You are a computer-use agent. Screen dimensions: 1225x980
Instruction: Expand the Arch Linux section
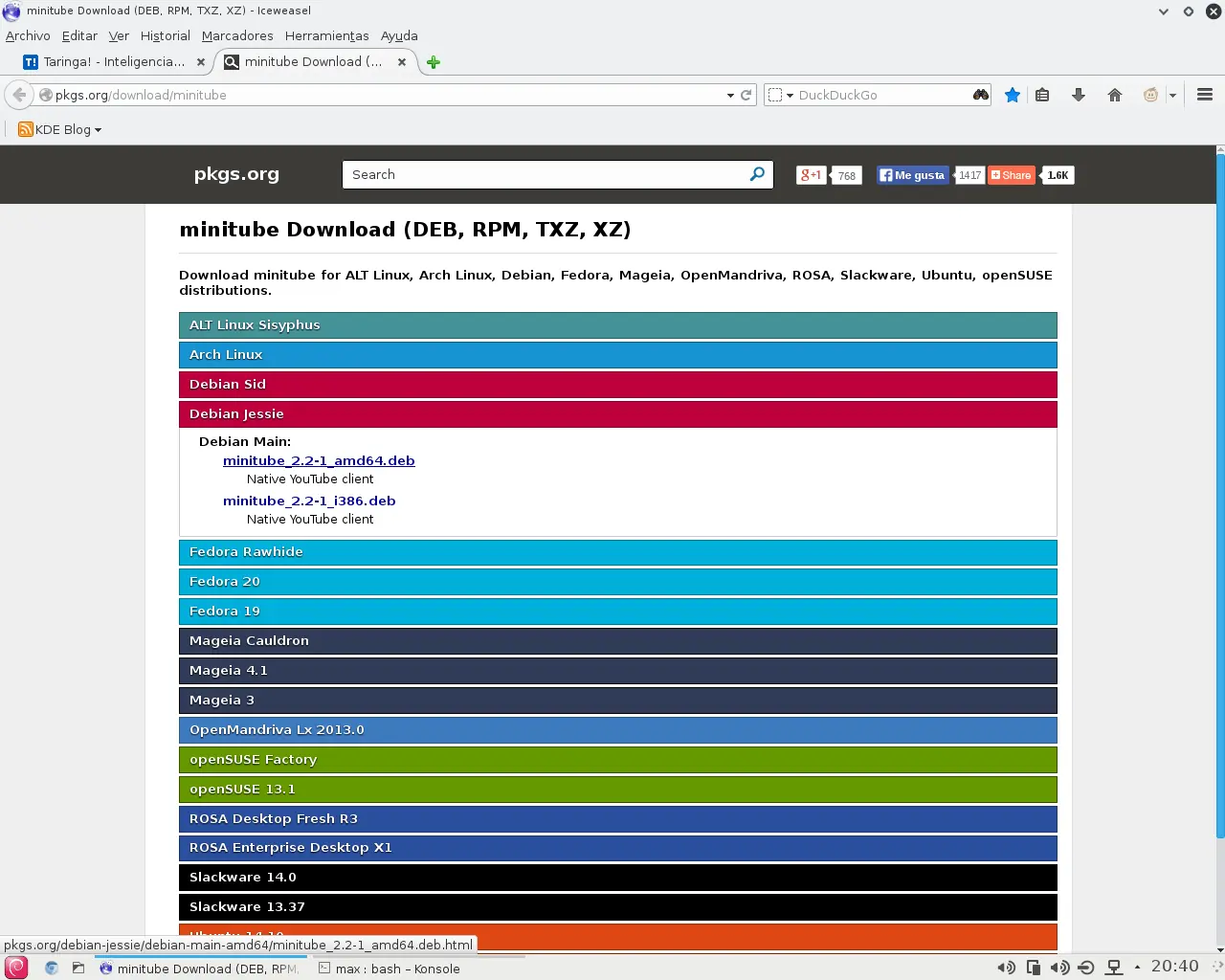(x=618, y=355)
